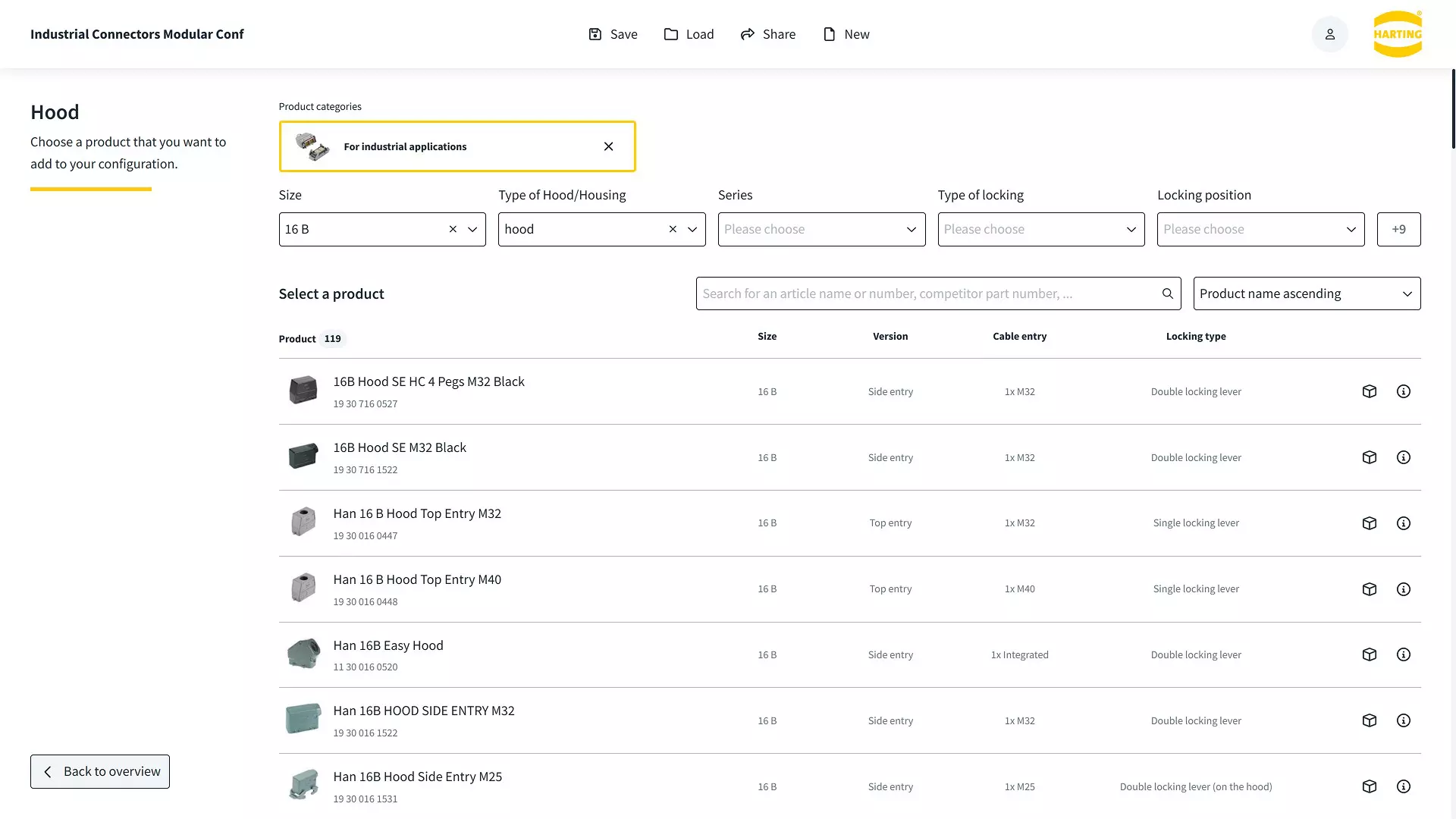Select product Han 16 B Hood Top Entry M32
This screenshot has width=1456, height=819.
pyautogui.click(x=417, y=513)
